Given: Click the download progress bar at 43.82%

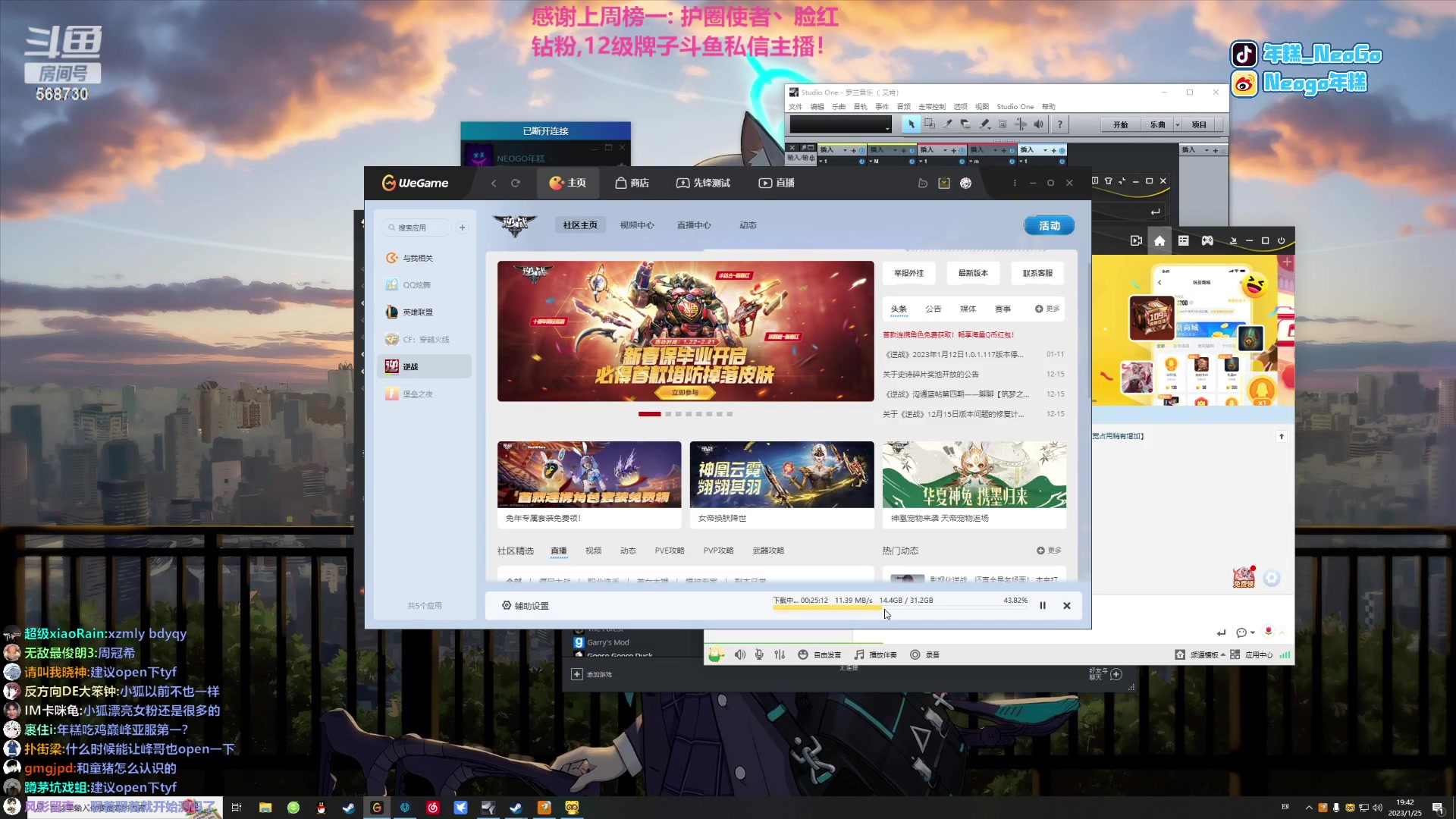Looking at the screenshot, I should coord(900,607).
